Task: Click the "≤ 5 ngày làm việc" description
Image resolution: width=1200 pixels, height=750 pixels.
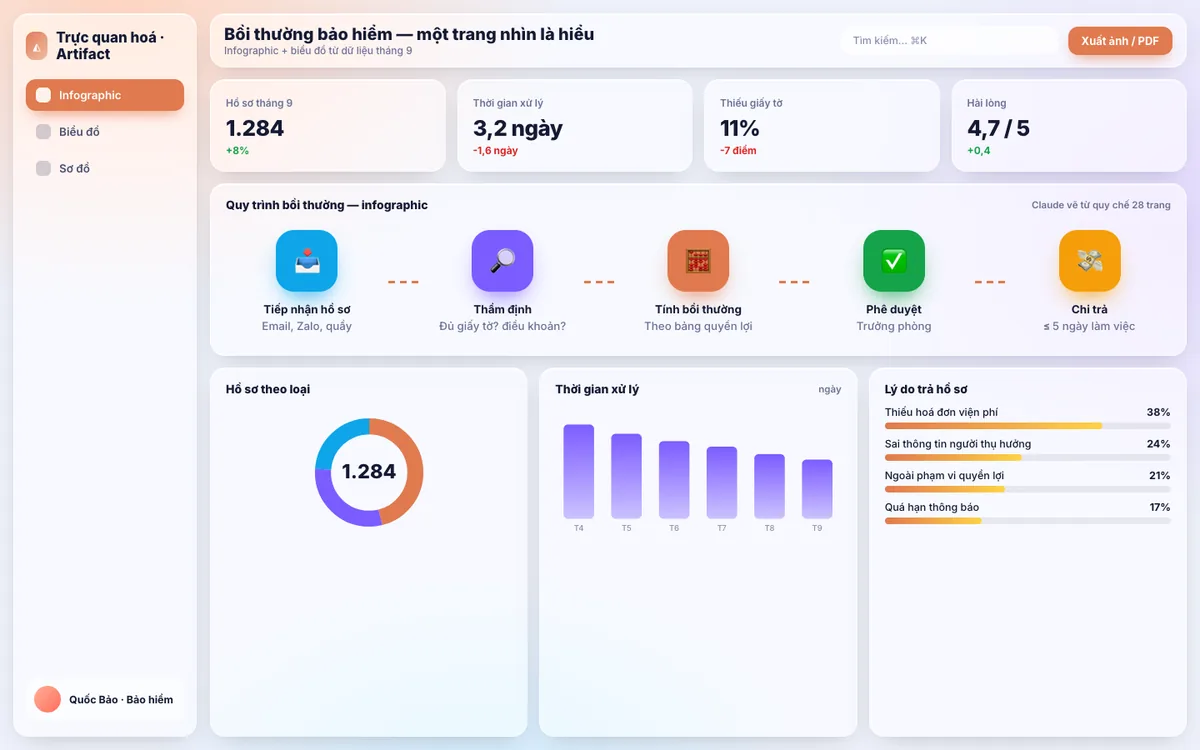Action: coord(1090,326)
